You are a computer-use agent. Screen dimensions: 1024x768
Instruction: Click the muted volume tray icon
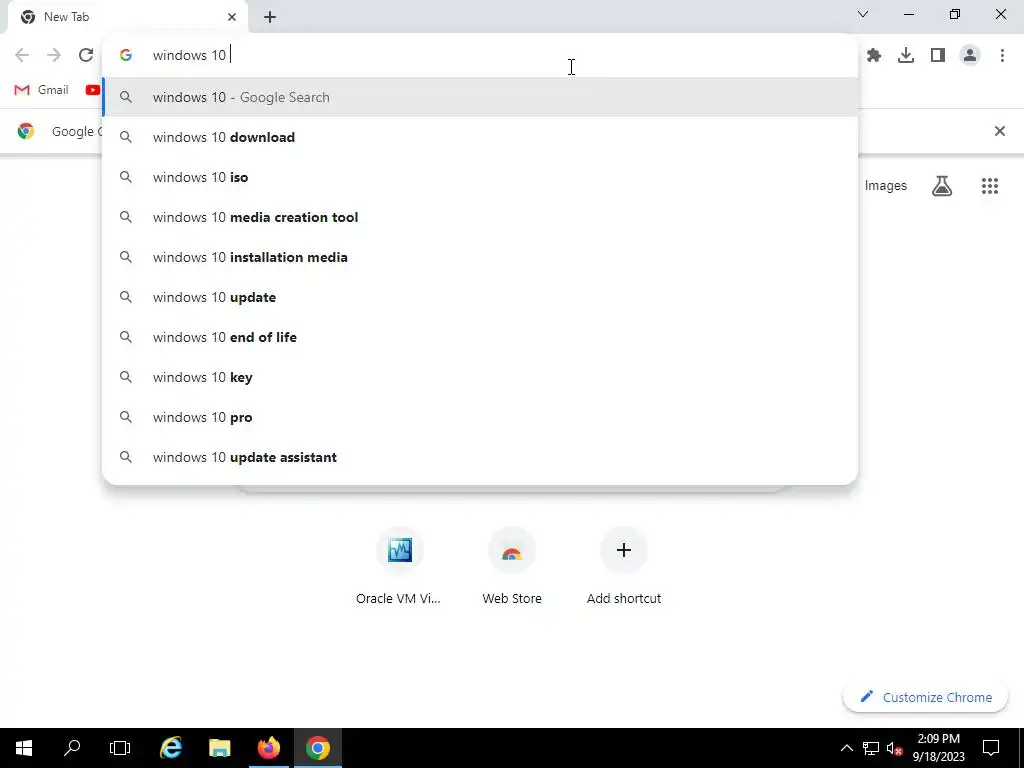coord(894,748)
